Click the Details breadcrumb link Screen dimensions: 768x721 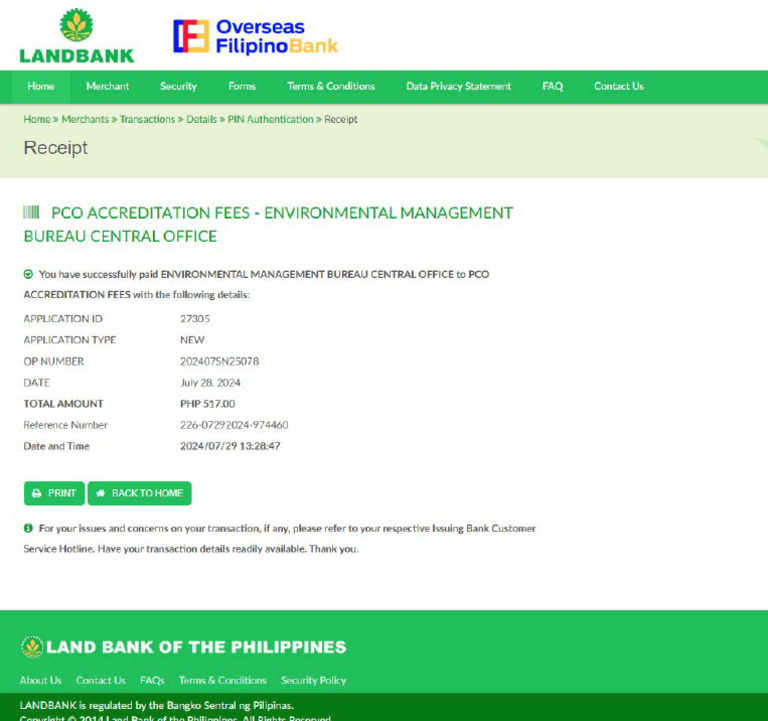(201, 119)
